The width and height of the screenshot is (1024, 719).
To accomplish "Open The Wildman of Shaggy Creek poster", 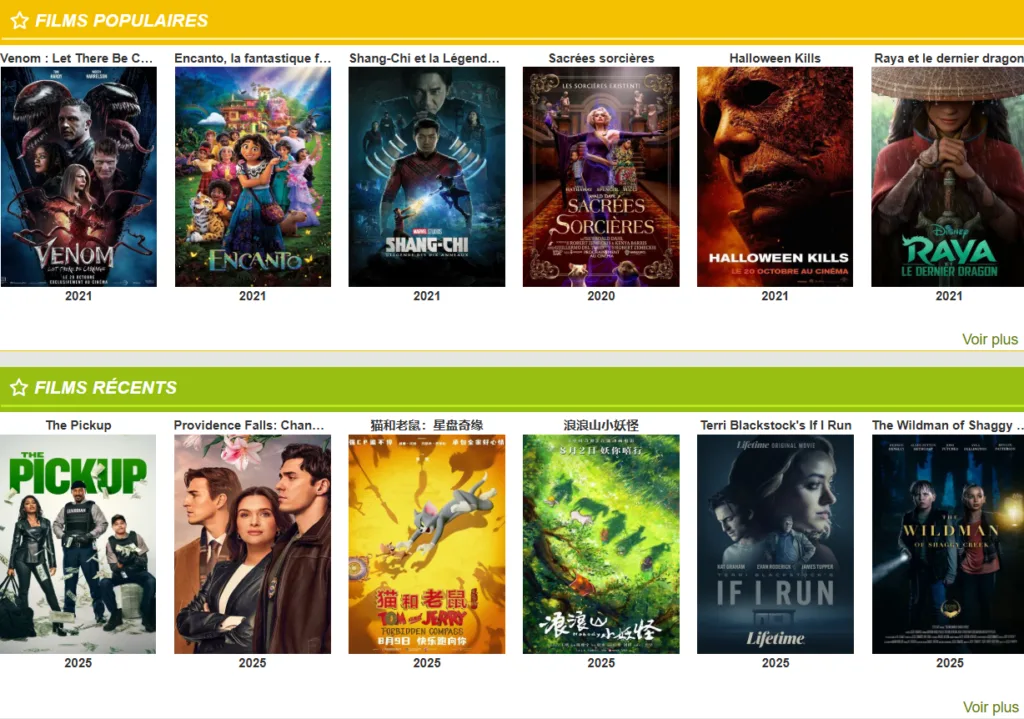I will [948, 544].
